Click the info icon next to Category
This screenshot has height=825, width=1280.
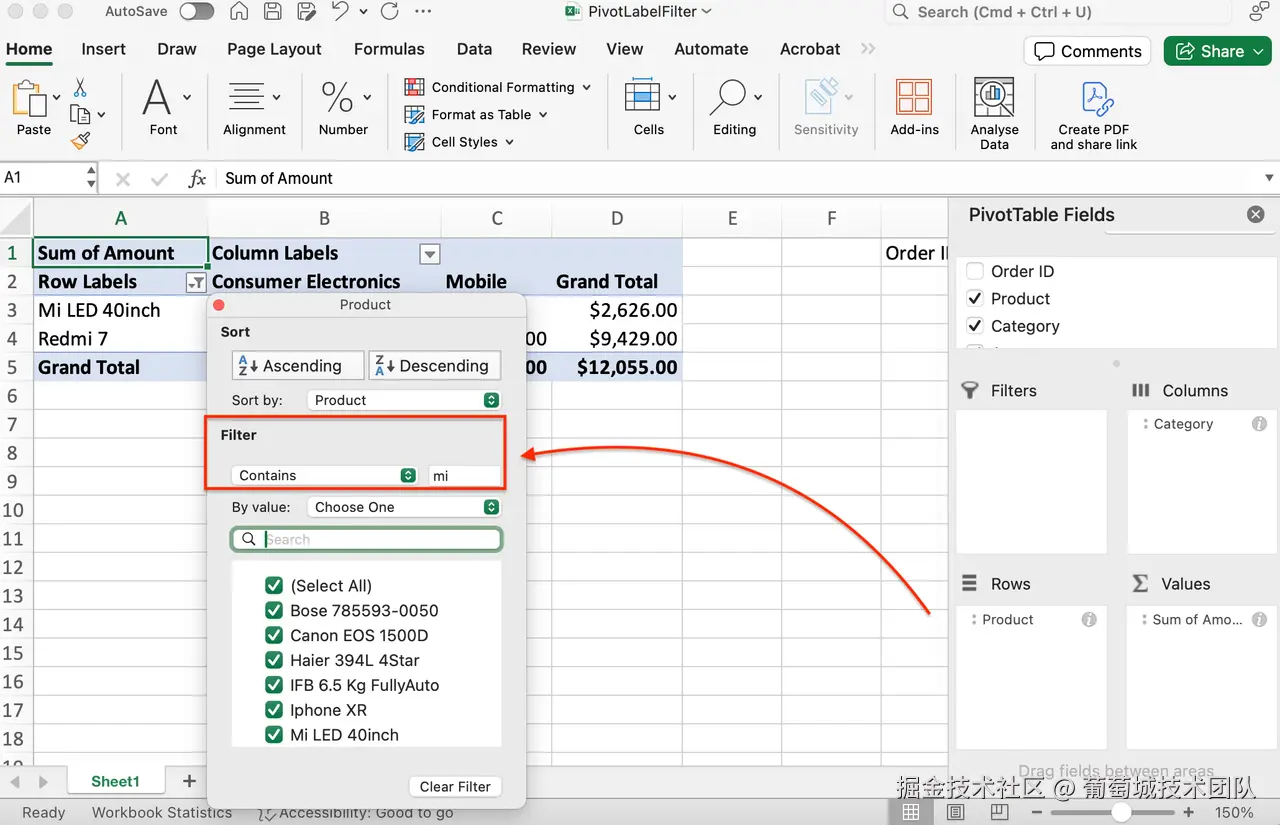(1259, 424)
